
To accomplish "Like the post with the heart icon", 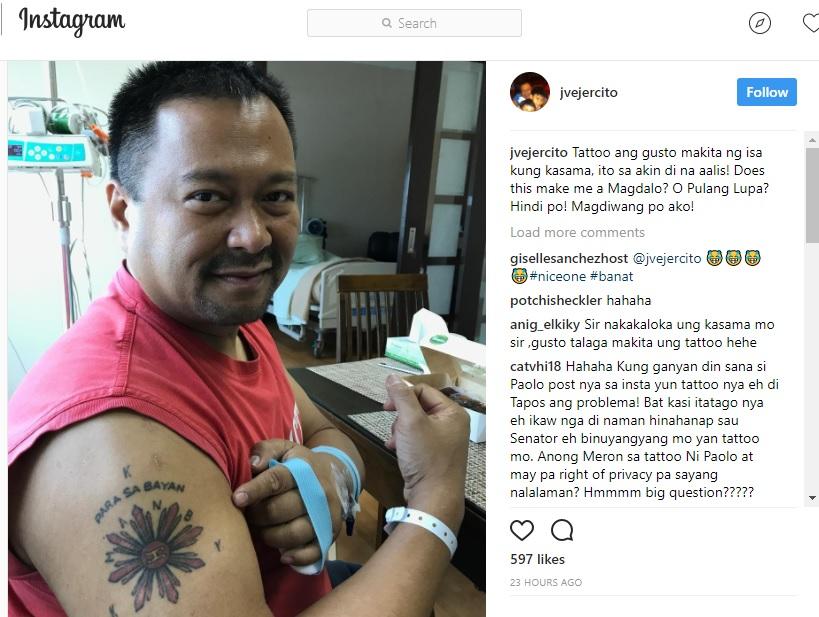I will point(522,530).
